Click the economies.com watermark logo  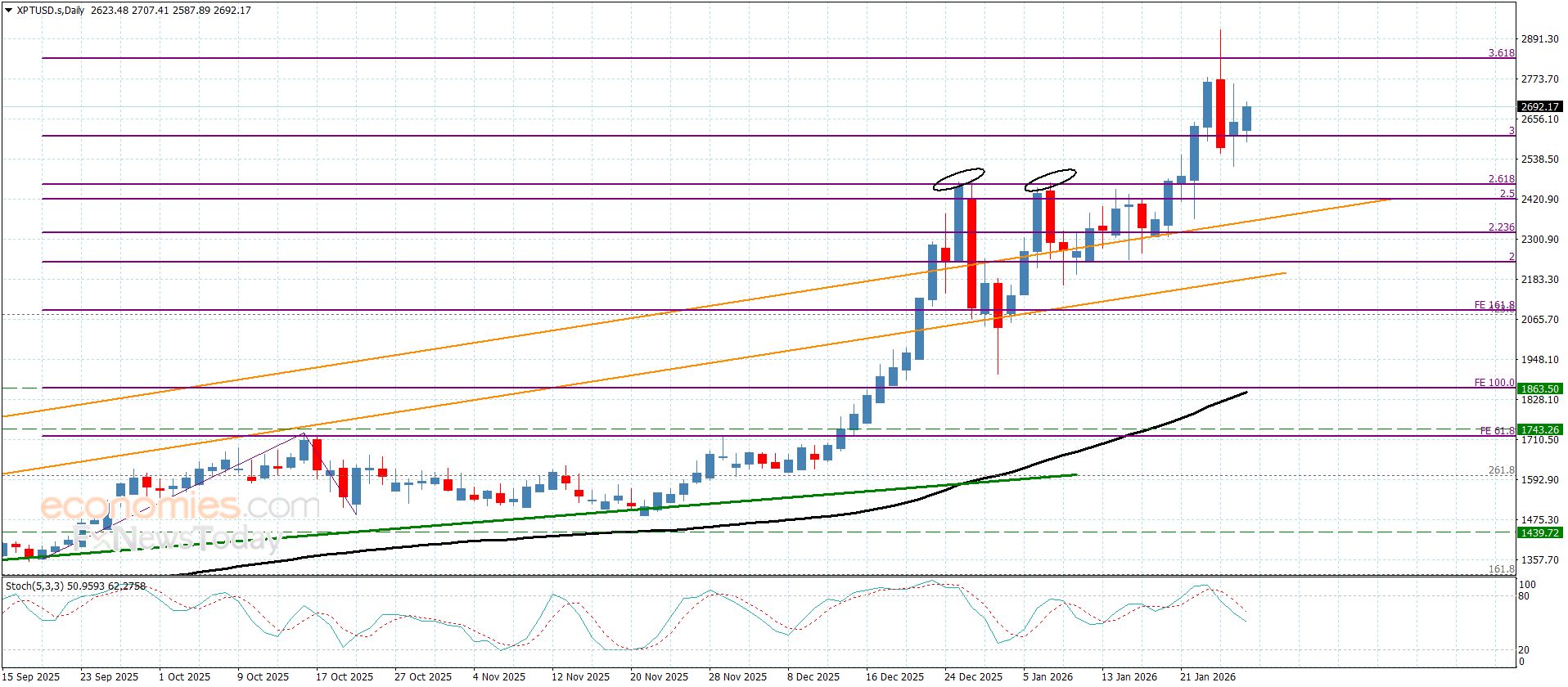point(180,507)
